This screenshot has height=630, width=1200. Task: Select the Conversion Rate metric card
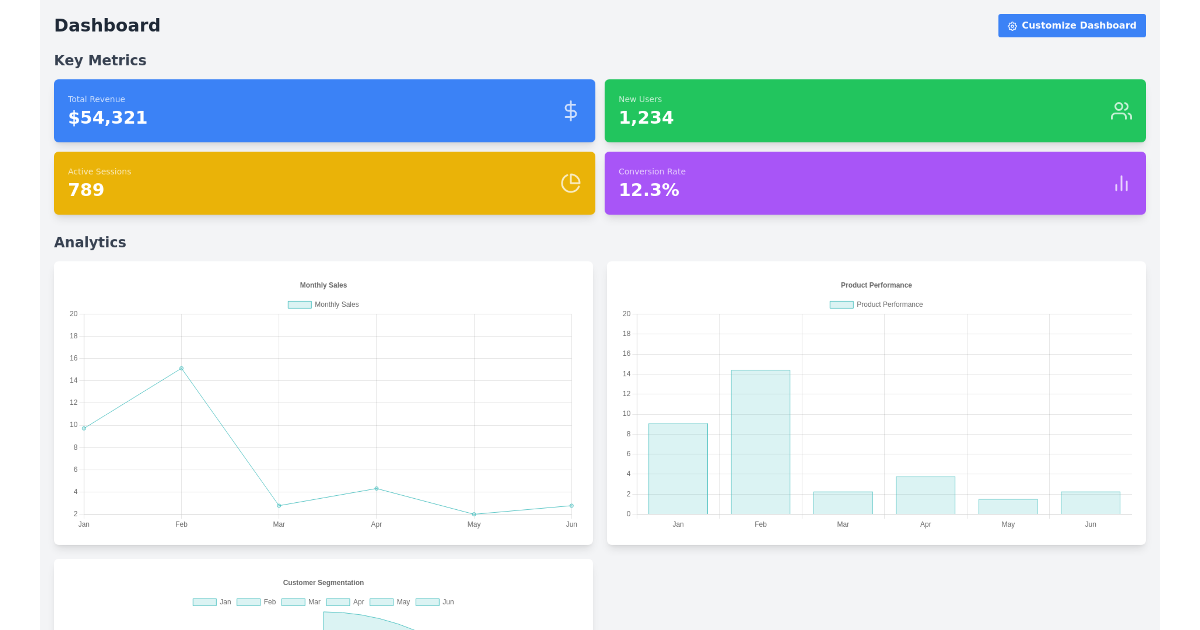coord(875,183)
